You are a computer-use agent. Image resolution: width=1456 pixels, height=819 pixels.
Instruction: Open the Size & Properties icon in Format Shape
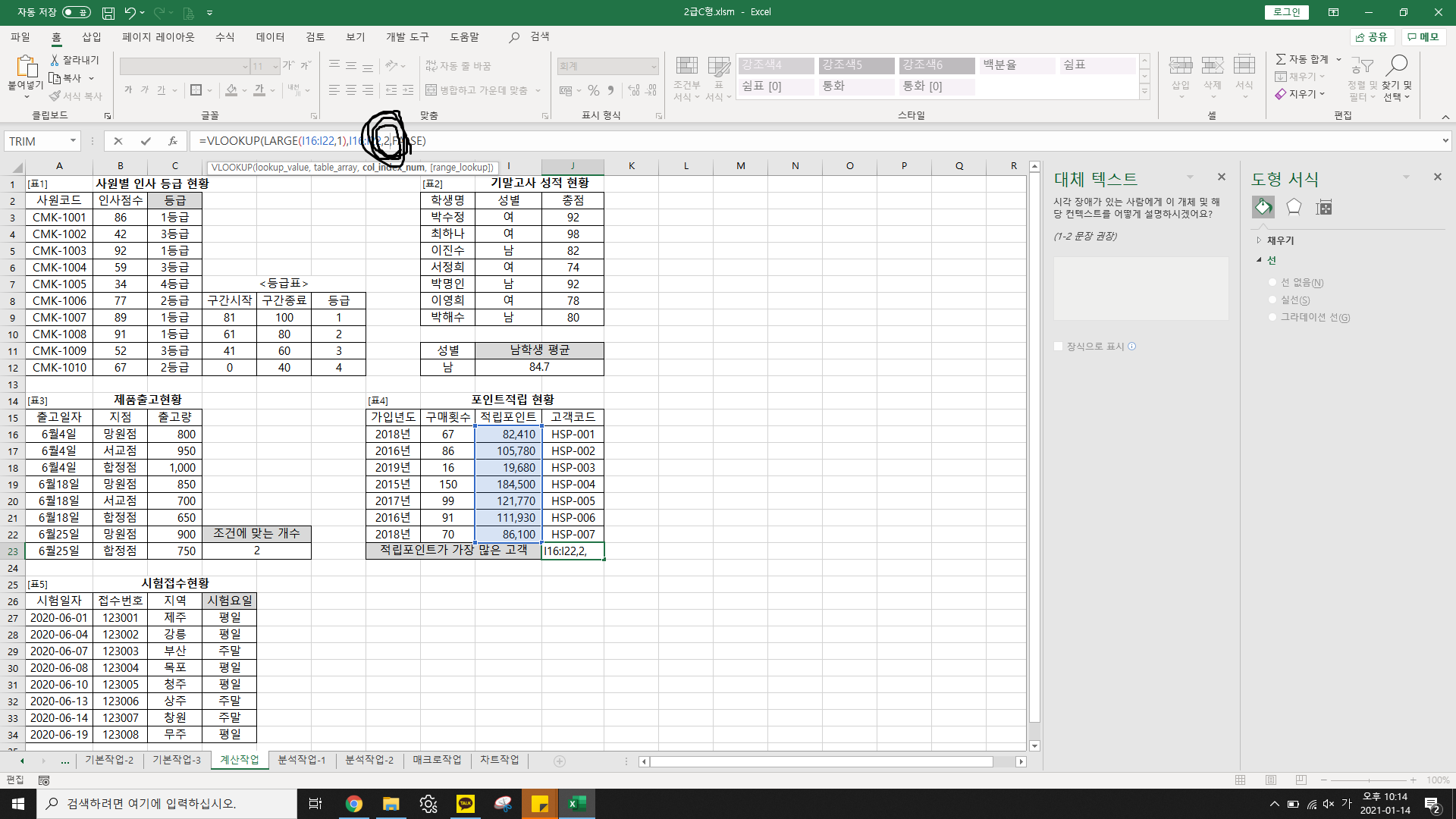pos(1324,207)
